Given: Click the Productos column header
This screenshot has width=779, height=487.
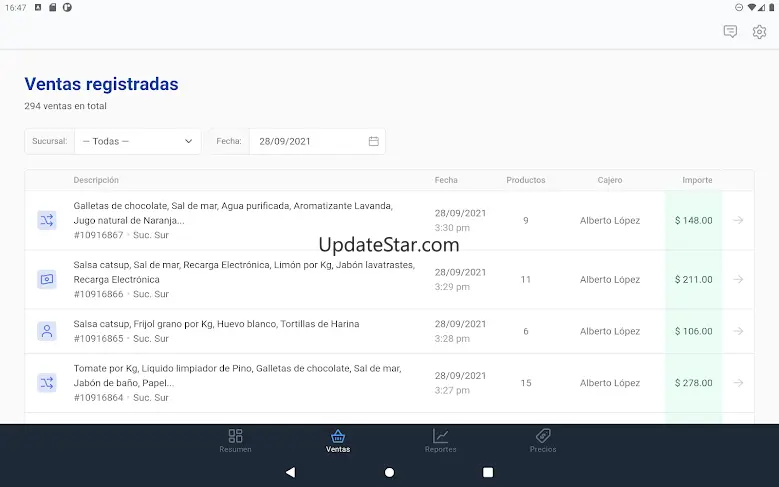Looking at the screenshot, I should click(525, 180).
